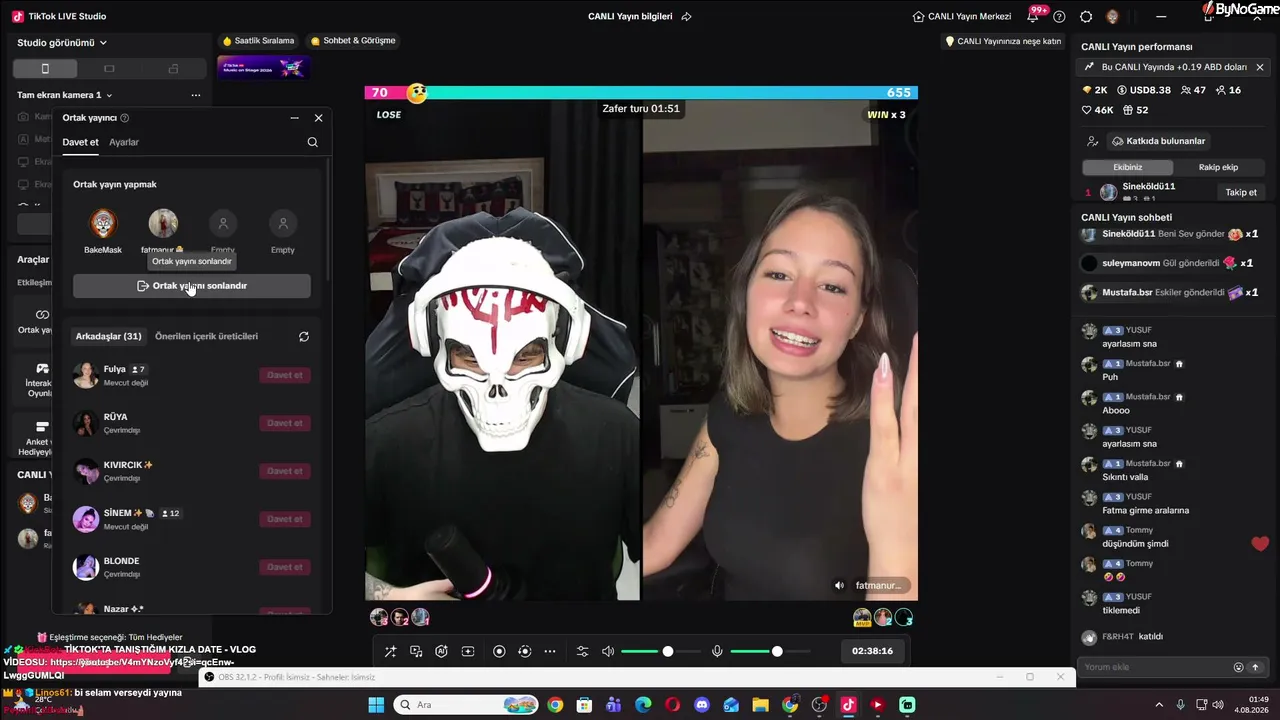Search in the Ortak yayıncı panel
The image size is (1280, 720).
pyautogui.click(x=313, y=142)
